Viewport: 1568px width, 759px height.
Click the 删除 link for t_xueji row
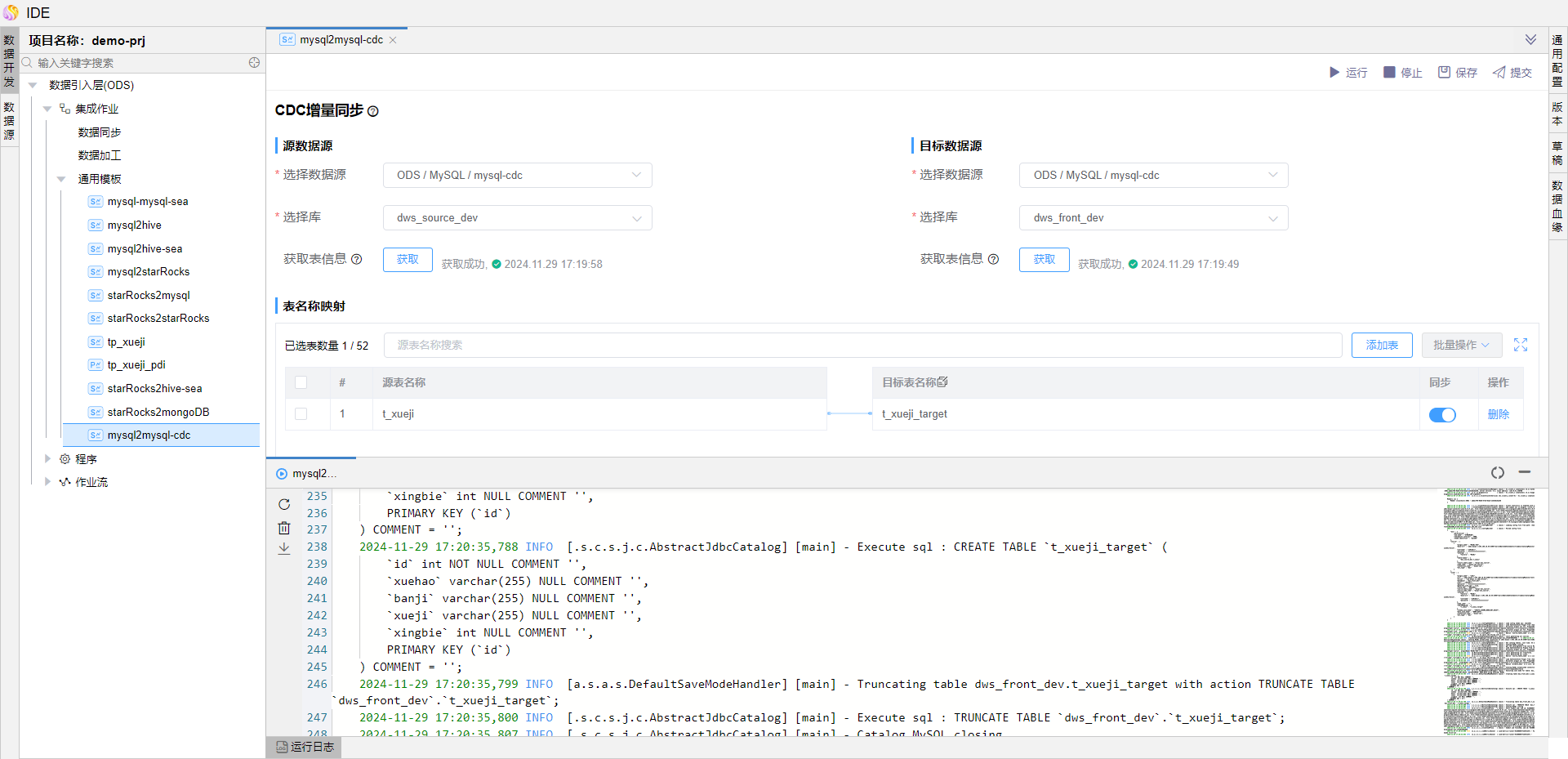(x=1498, y=414)
